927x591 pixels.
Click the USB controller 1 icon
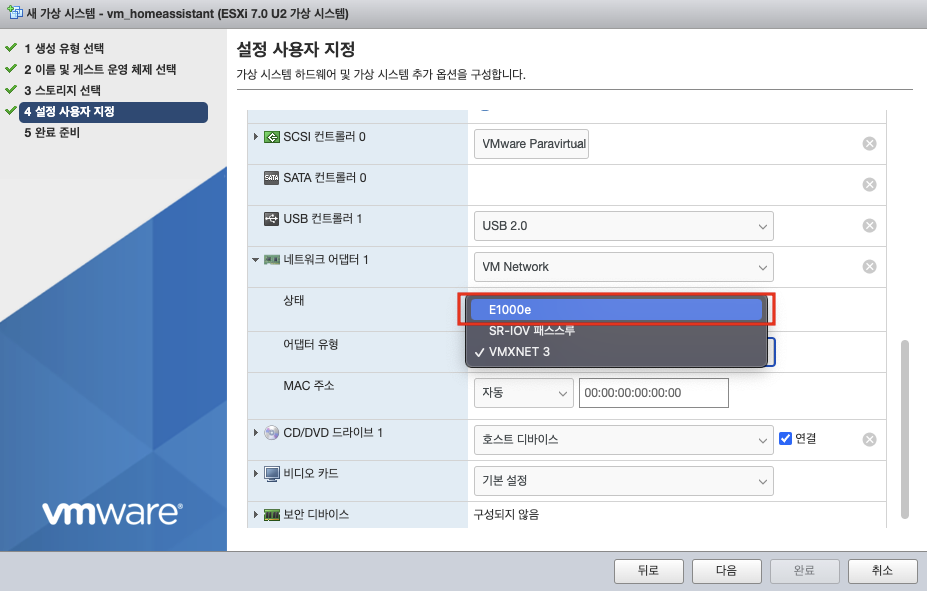[x=271, y=219]
